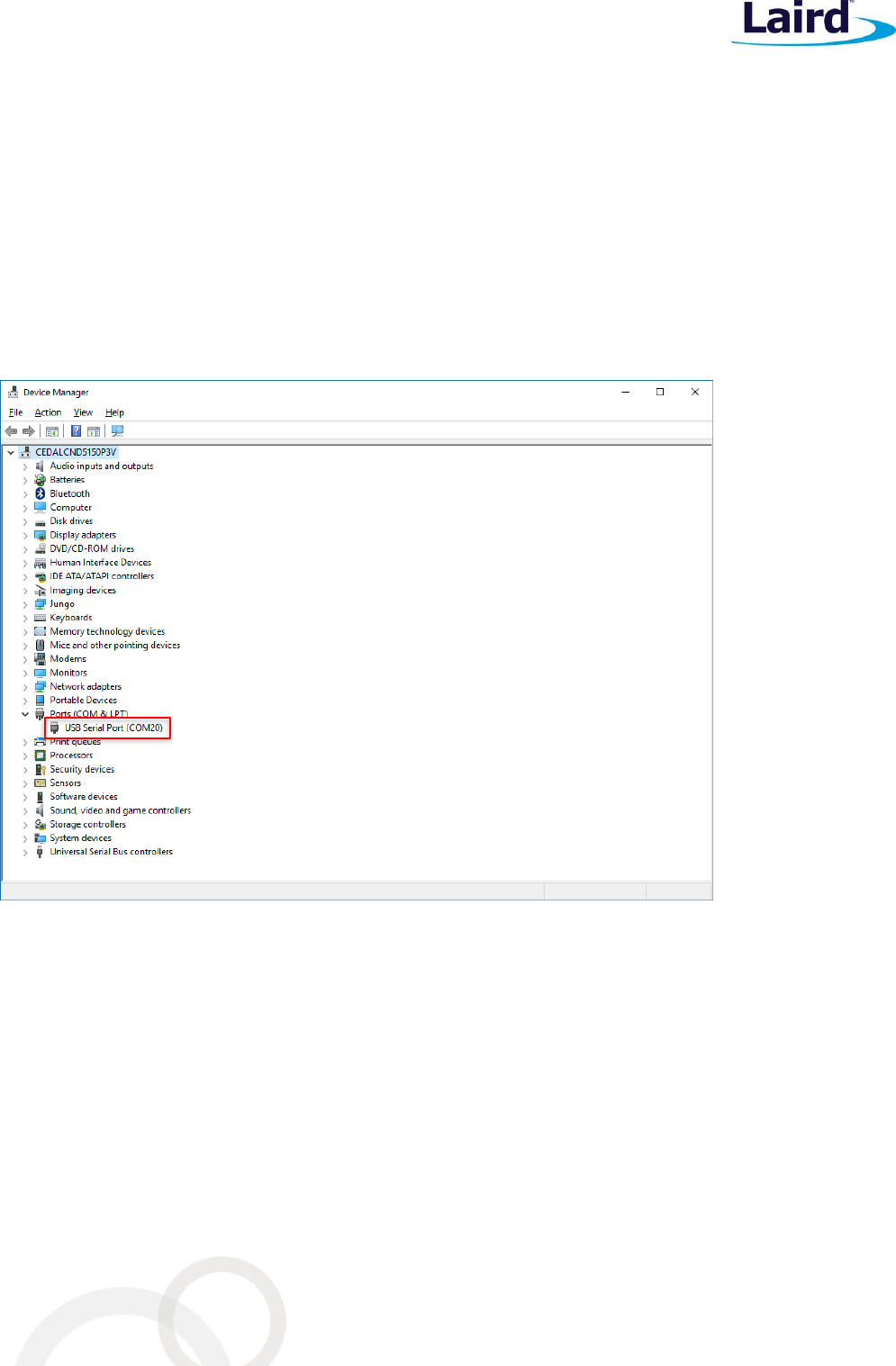Open the File menu

click(x=16, y=412)
